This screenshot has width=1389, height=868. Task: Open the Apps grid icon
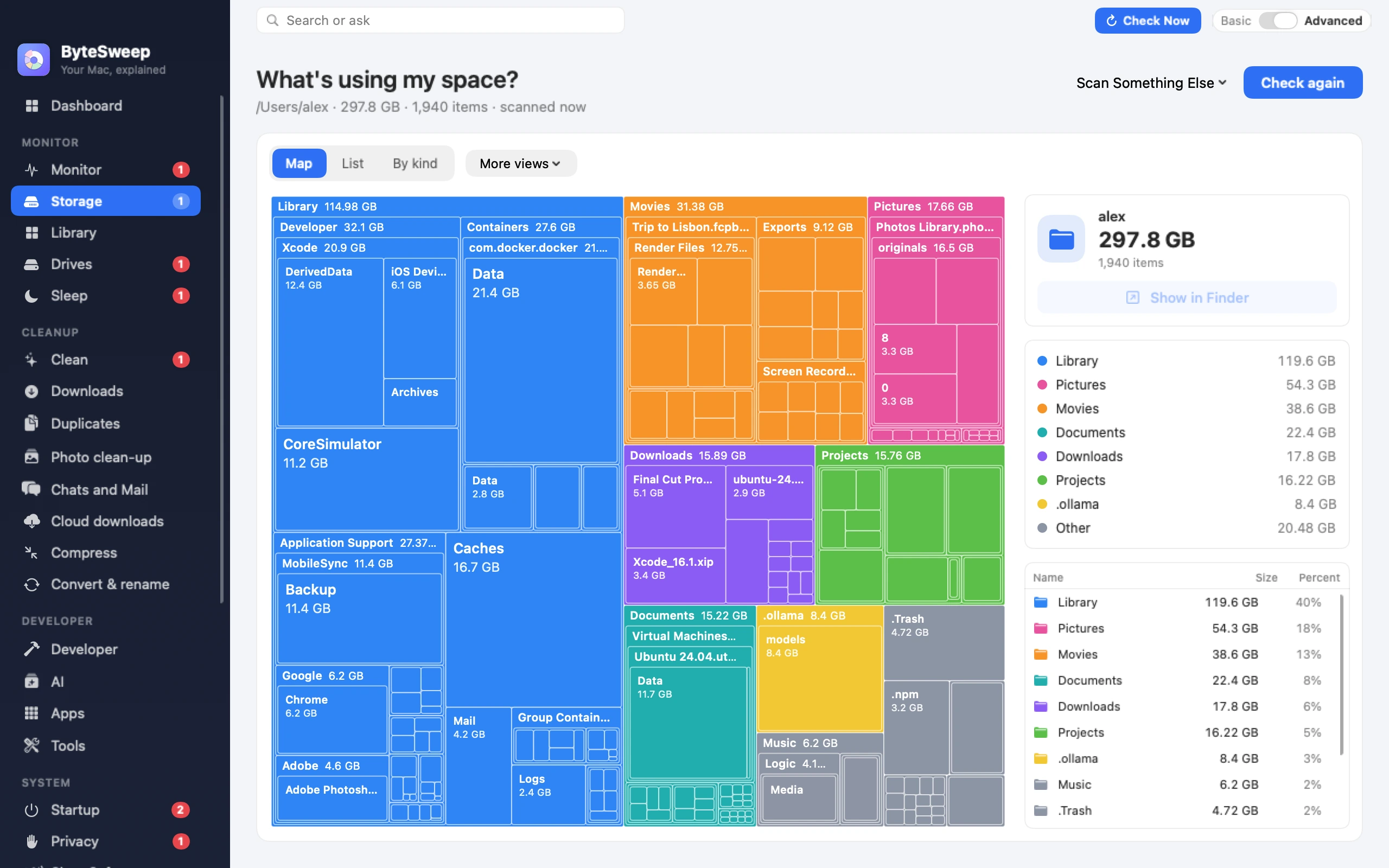click(x=31, y=713)
